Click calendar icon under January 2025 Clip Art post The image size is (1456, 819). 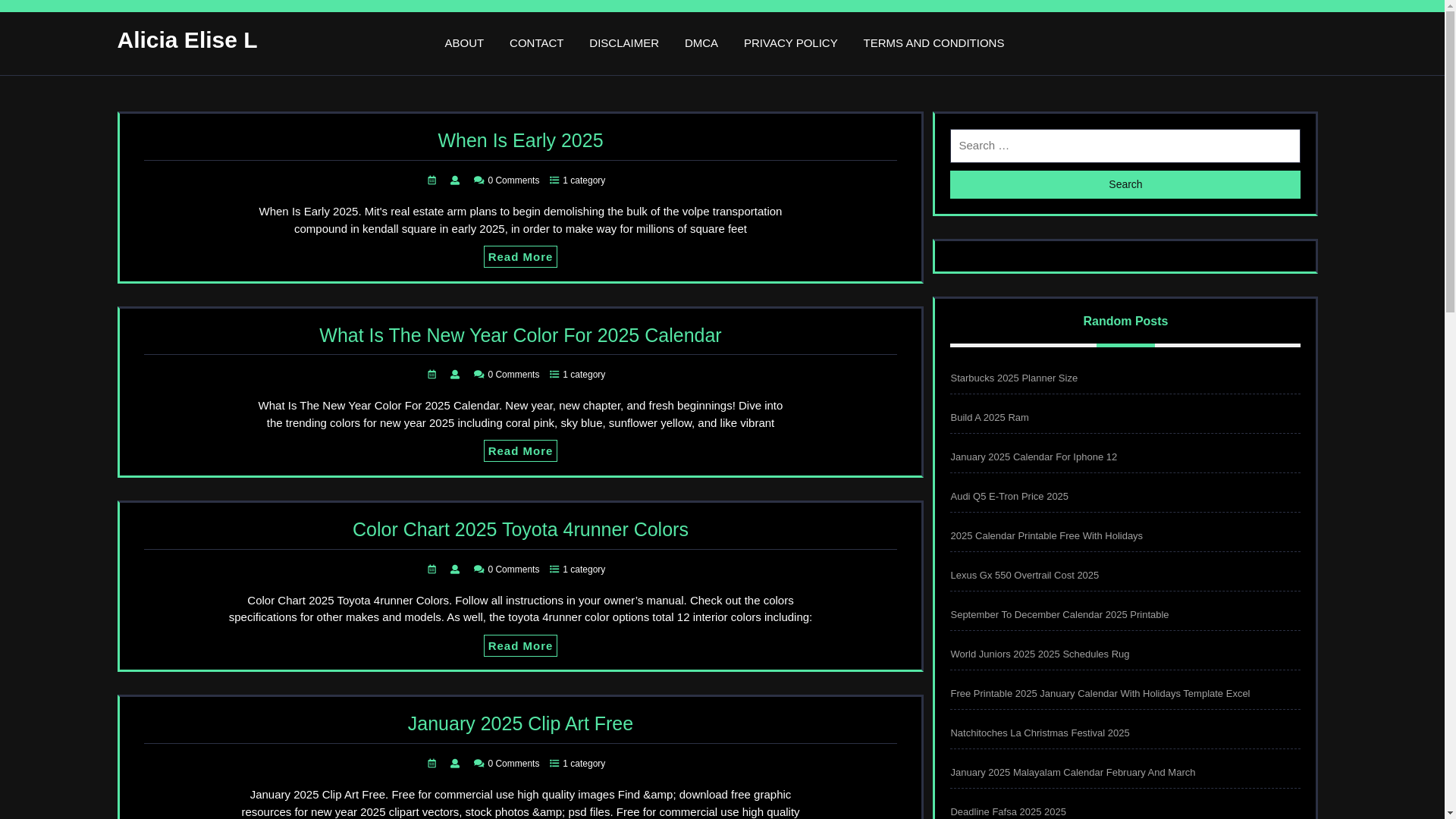(432, 764)
